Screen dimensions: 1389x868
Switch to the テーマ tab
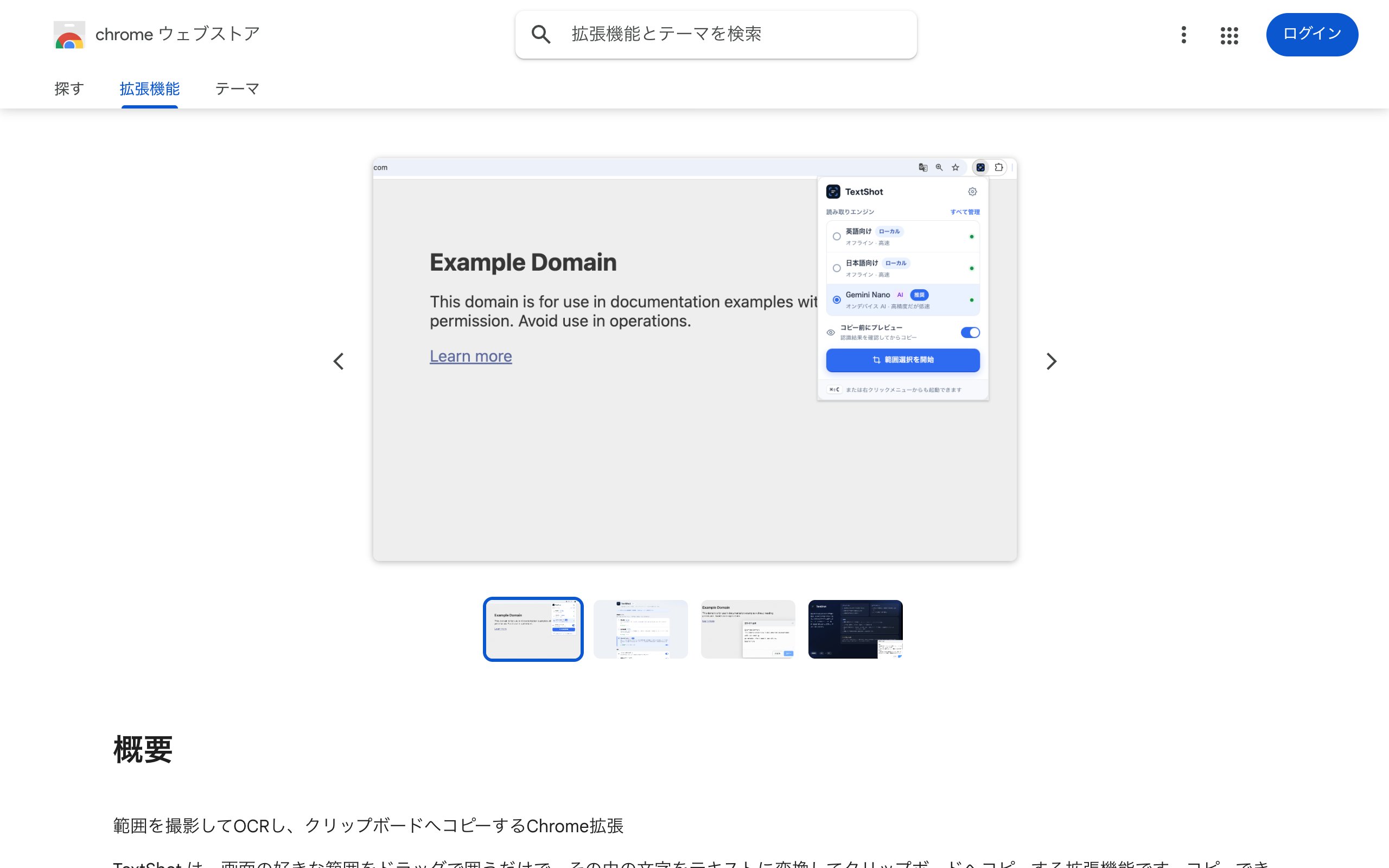tap(237, 89)
